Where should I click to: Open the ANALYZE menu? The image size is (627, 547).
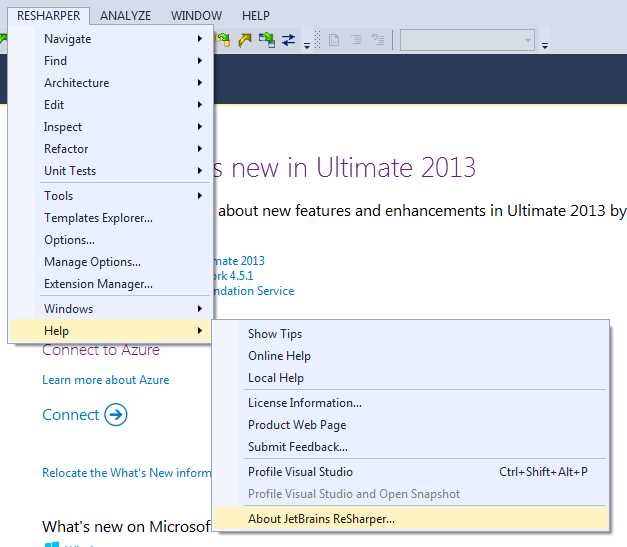coord(126,16)
